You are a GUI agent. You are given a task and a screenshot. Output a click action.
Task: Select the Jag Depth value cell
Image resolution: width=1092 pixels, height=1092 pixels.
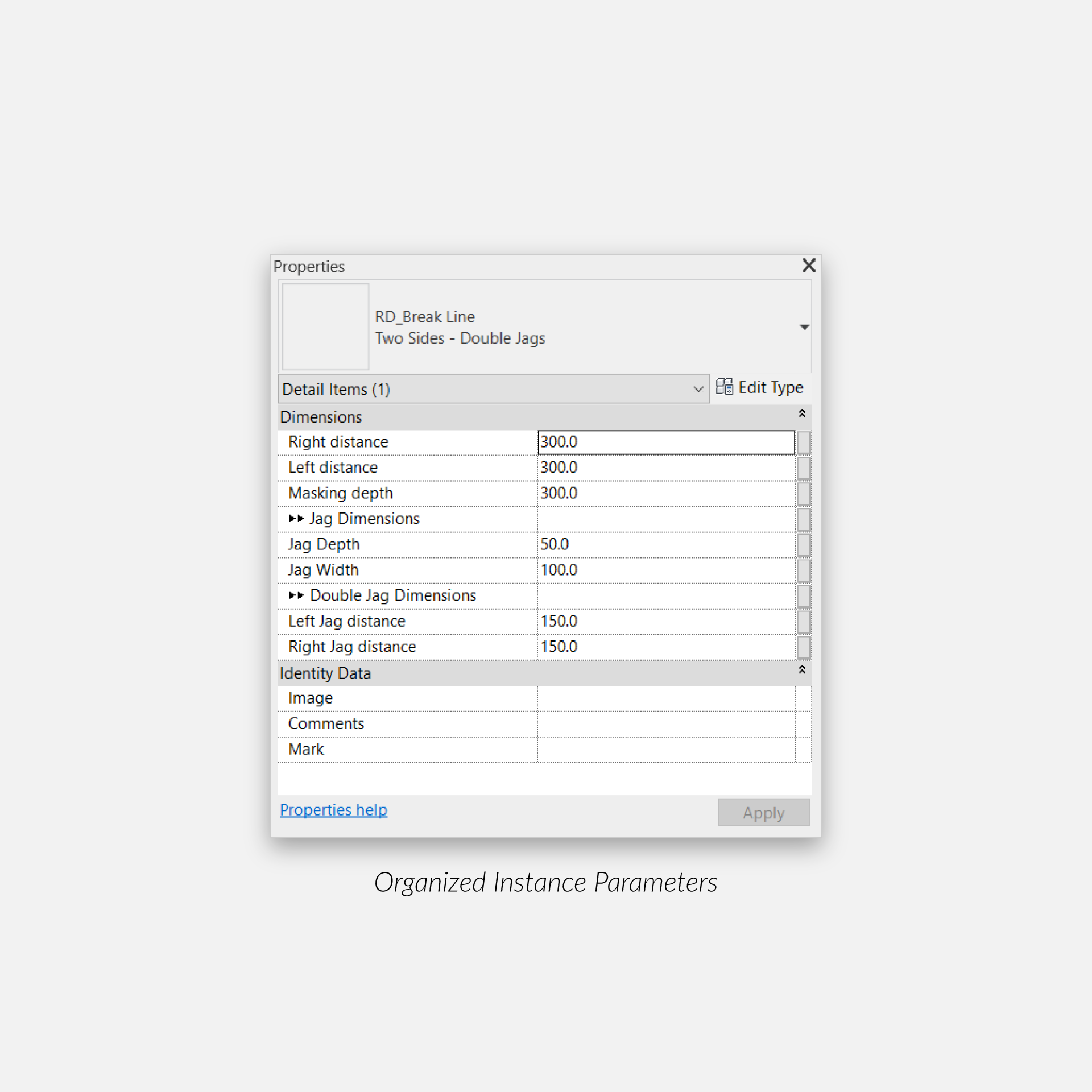coord(665,544)
